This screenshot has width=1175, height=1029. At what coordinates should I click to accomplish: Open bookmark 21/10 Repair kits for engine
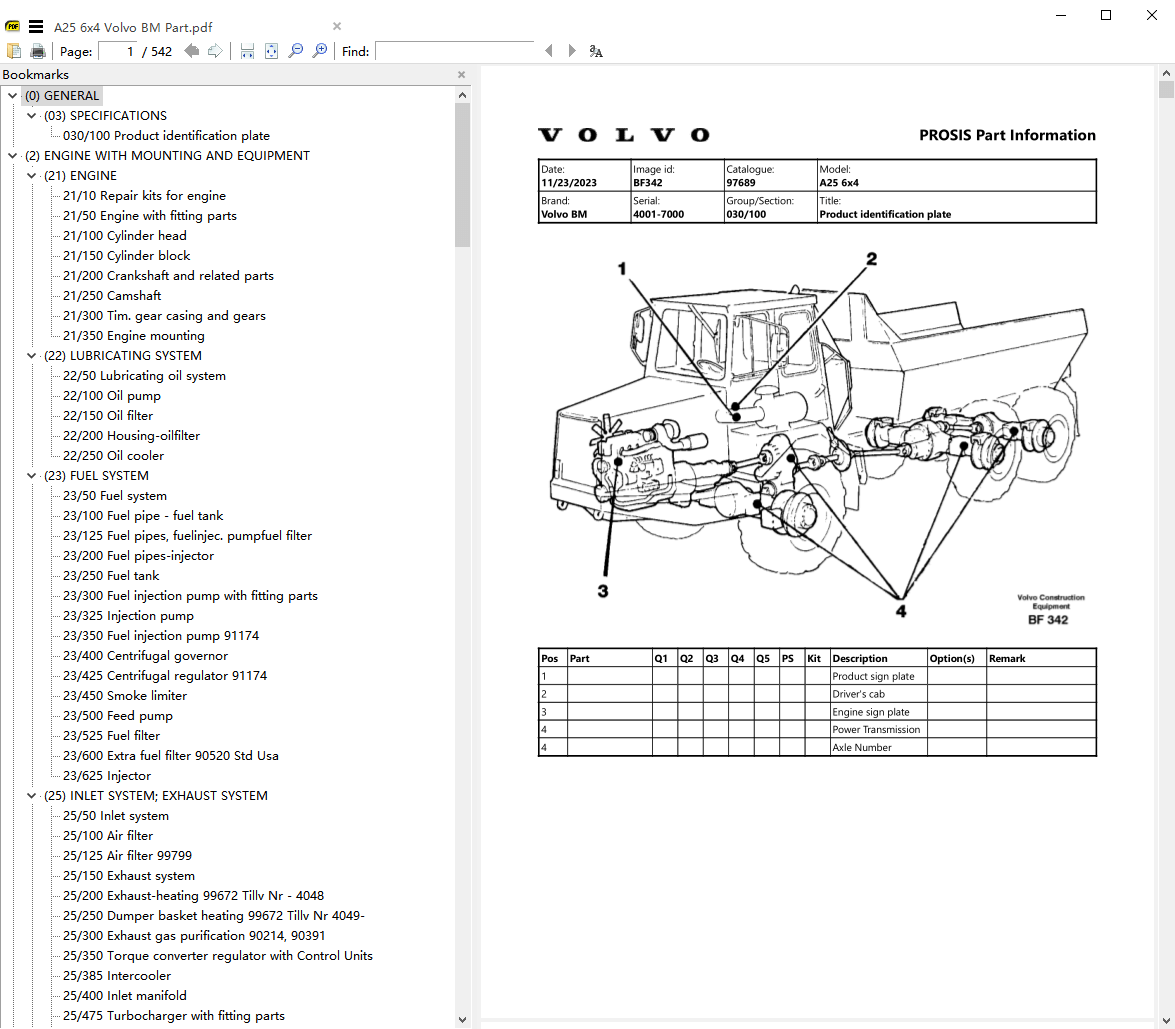click(144, 196)
